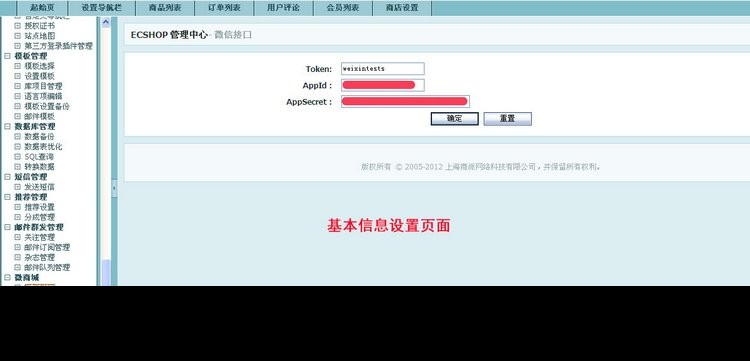Click the AppSecret input field
750x361 pixels.
(x=405, y=101)
